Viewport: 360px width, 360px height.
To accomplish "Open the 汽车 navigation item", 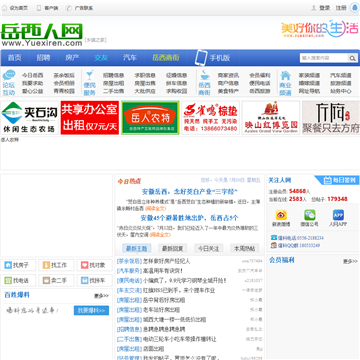I will click(130, 57).
